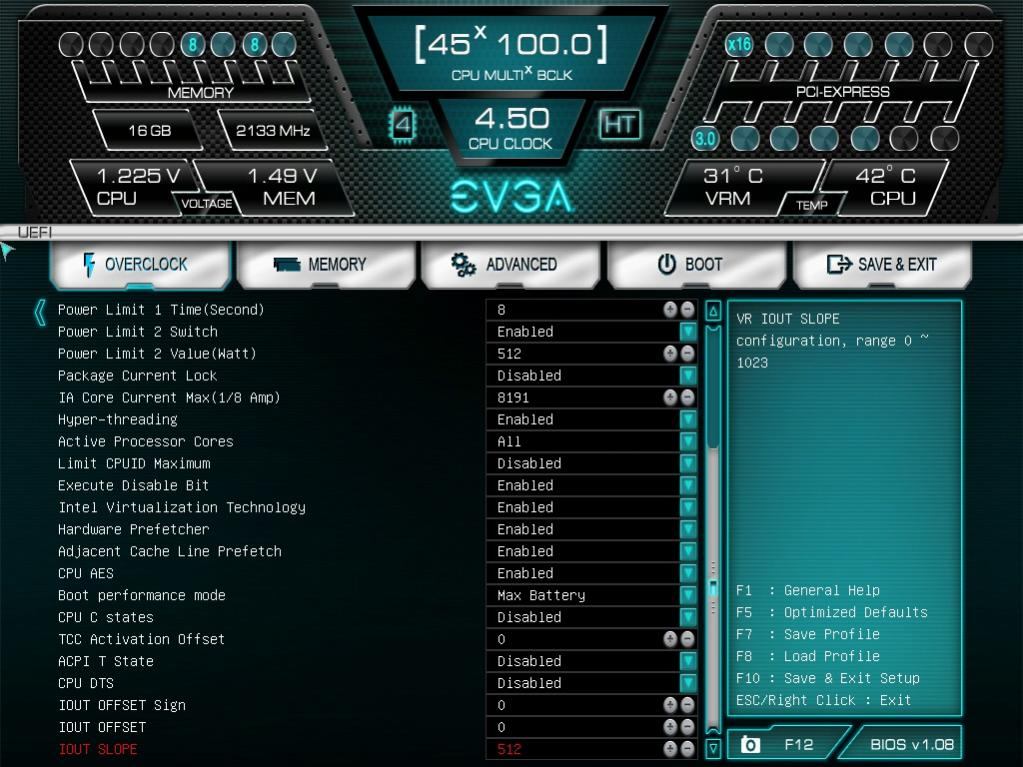1023x767 pixels.
Task: Open Limit CPUID Maximum dropdown
Action: [x=688, y=463]
